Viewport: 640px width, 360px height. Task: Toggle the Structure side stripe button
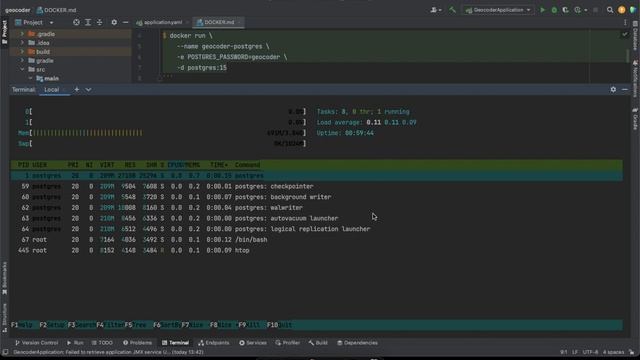pos(4,317)
